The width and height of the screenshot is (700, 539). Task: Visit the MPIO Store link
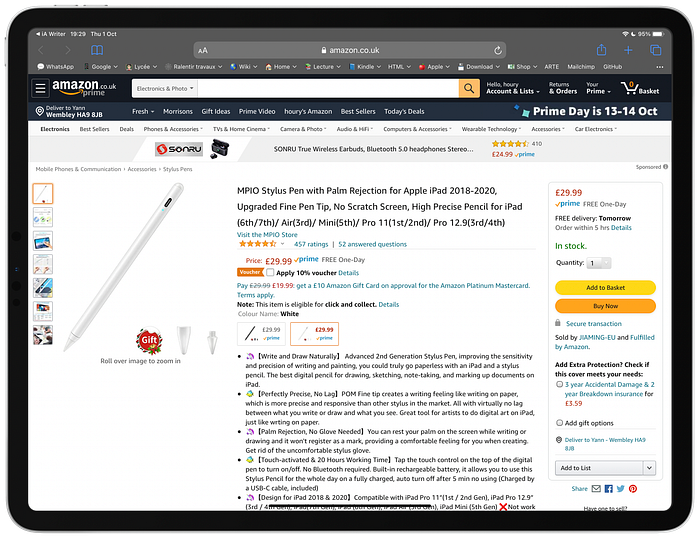click(x=267, y=235)
